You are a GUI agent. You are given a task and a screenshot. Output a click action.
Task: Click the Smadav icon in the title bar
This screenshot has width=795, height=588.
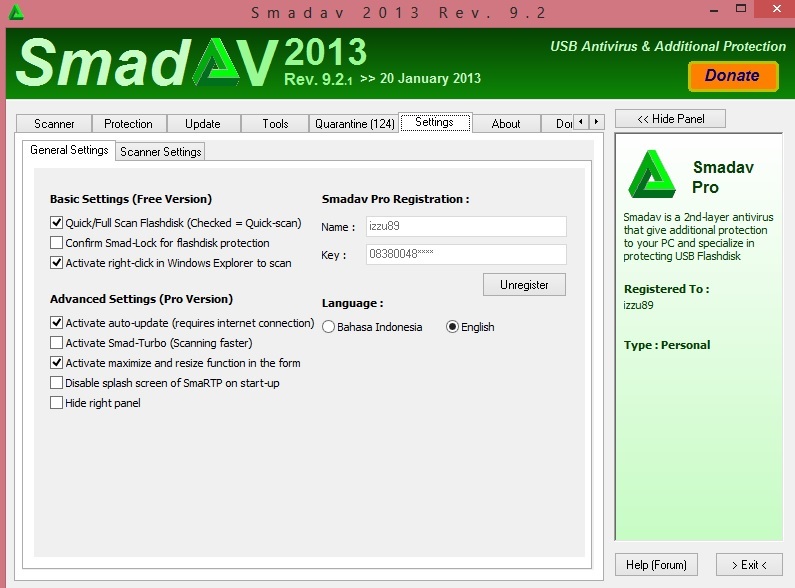[x=16, y=12]
